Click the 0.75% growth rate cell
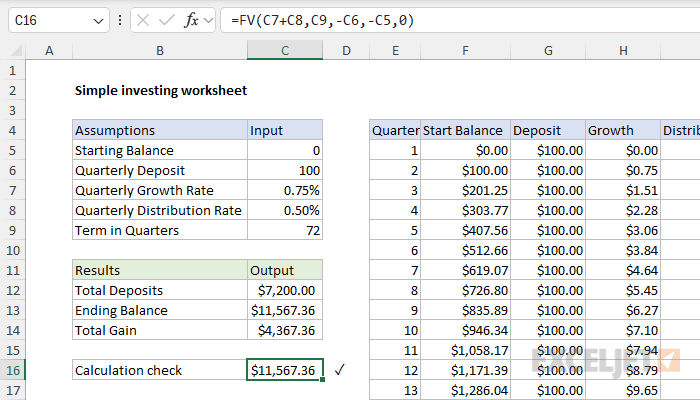Viewport: 700px width, 400px height. coord(285,191)
